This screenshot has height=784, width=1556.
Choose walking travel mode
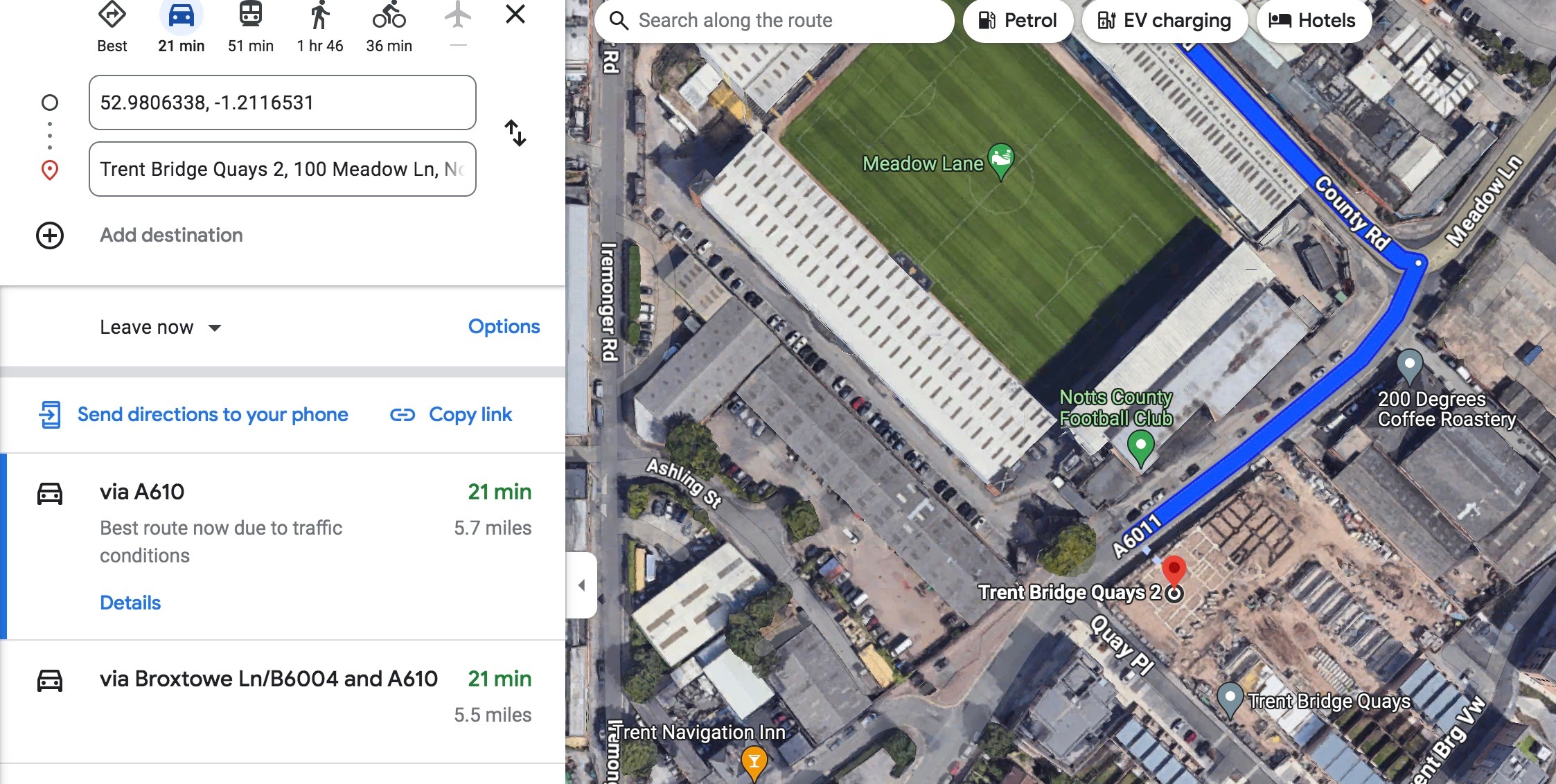point(319,15)
